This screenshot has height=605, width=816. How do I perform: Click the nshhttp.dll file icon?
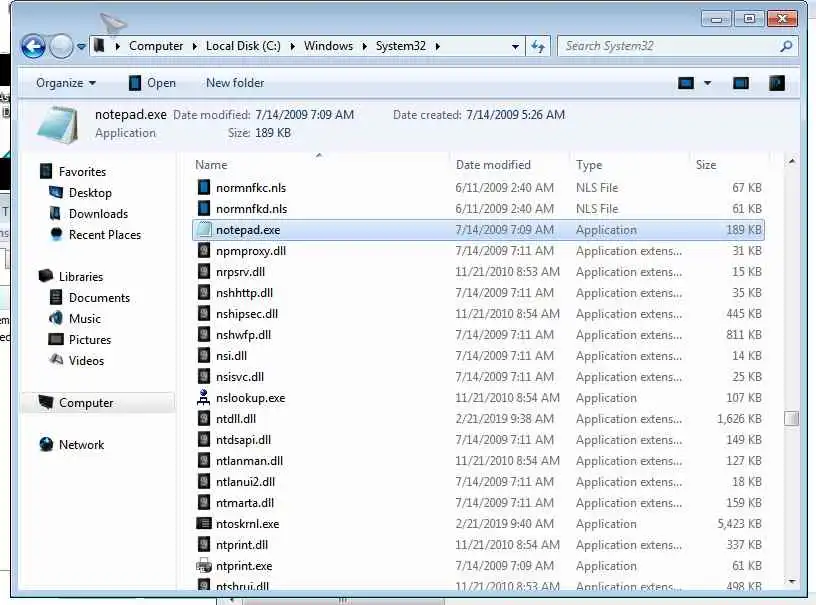pos(204,293)
